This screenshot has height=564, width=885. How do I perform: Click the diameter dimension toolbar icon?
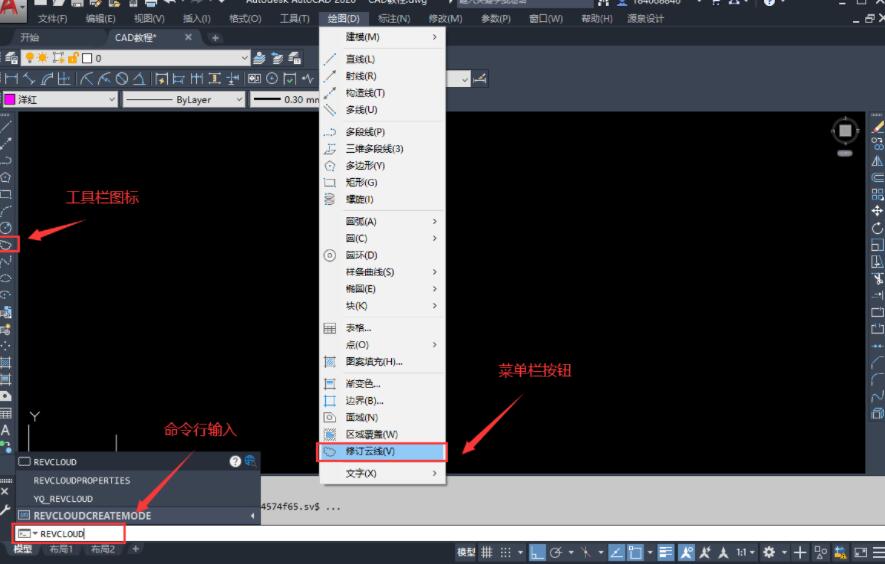pyautogui.click(x=122, y=79)
